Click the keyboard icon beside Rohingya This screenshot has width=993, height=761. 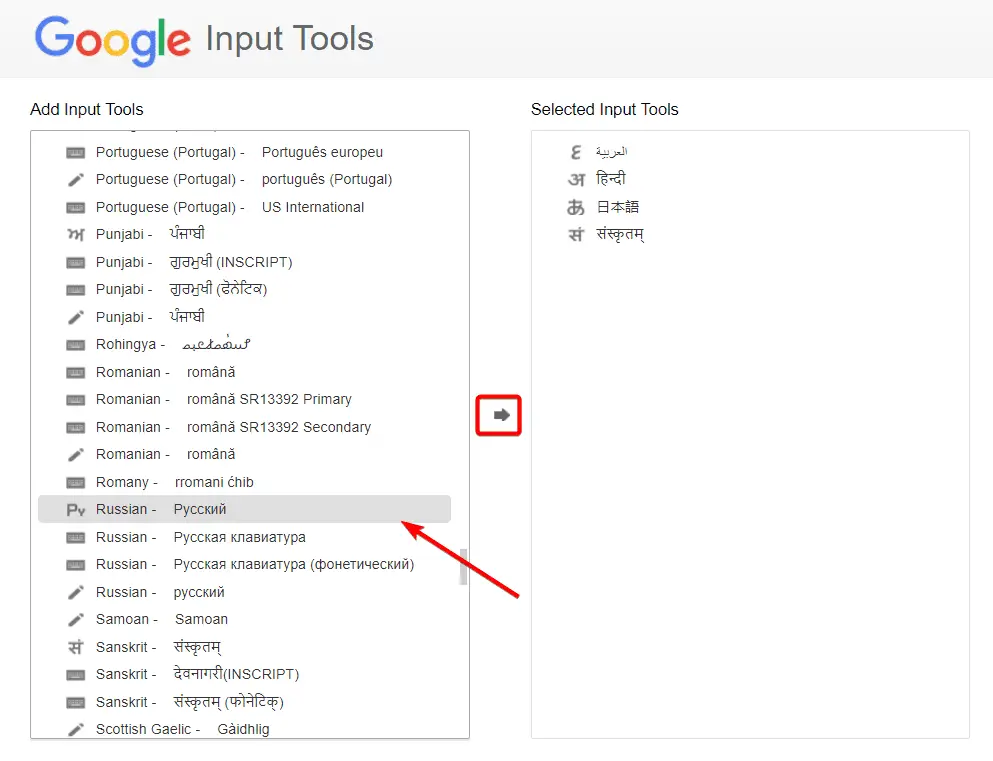click(75, 345)
